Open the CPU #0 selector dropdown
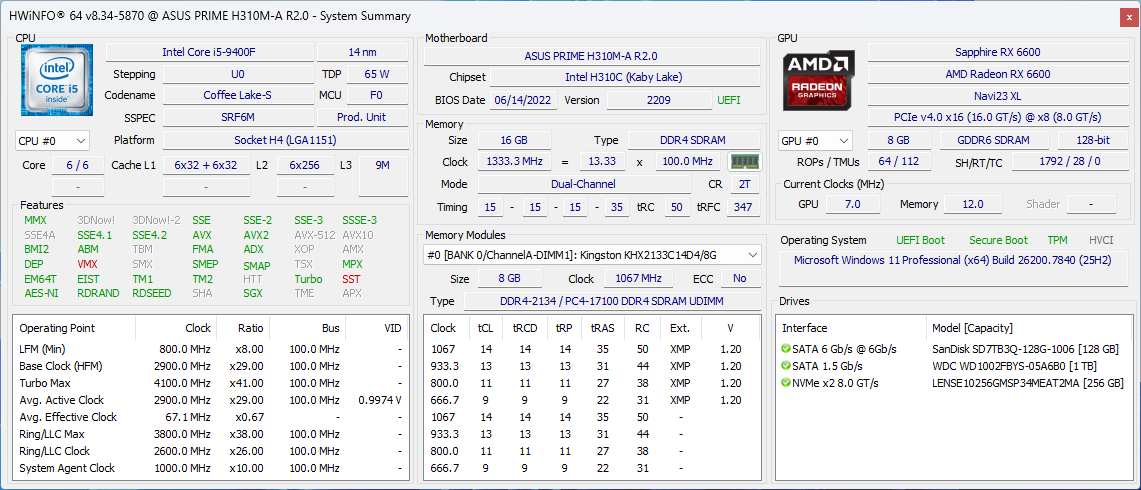Viewport: 1141px width, 490px height. pyautogui.click(x=52, y=141)
